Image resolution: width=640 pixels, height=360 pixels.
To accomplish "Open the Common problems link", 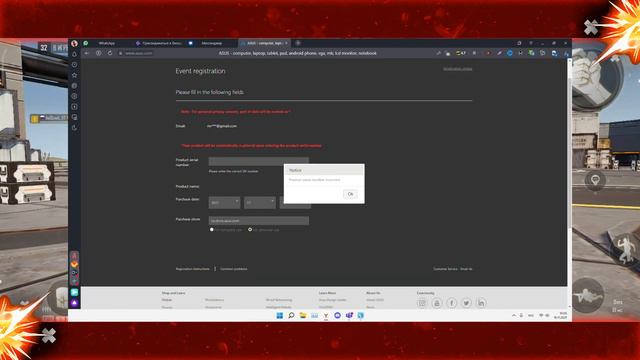I will pos(233,269).
